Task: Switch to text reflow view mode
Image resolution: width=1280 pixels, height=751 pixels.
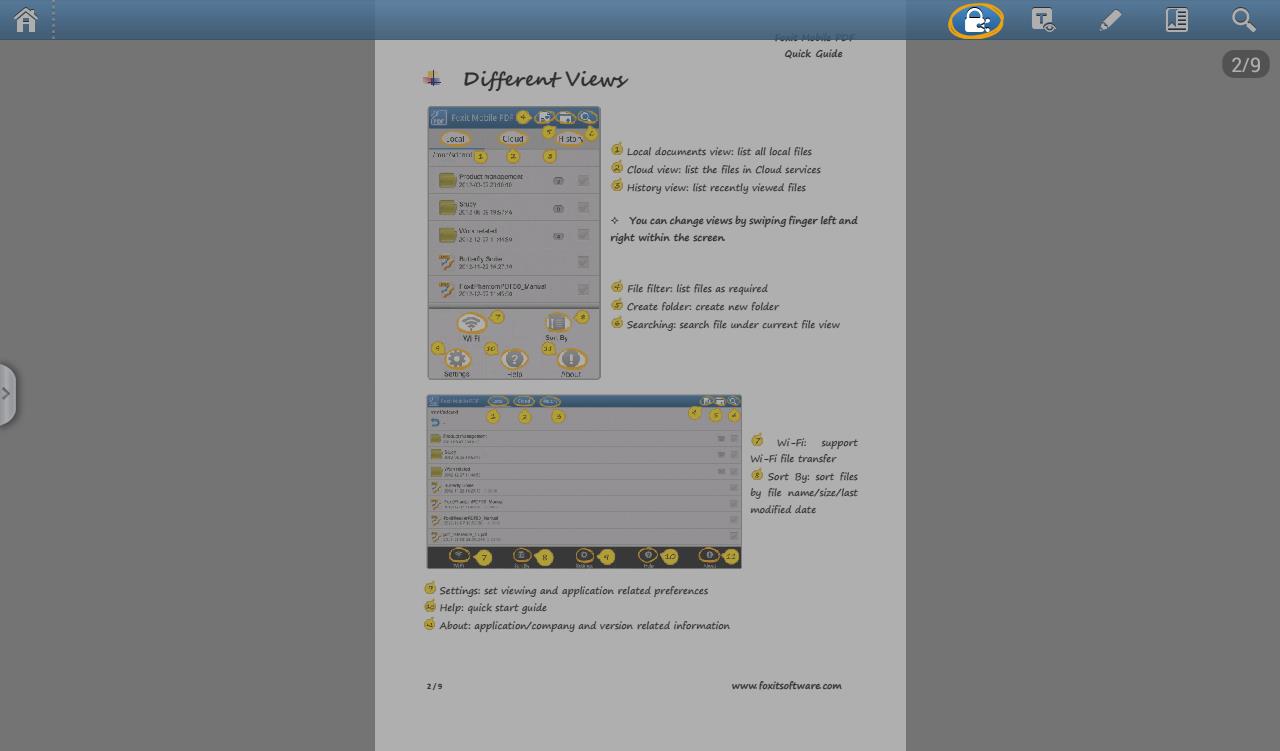Action: coord(1043,20)
